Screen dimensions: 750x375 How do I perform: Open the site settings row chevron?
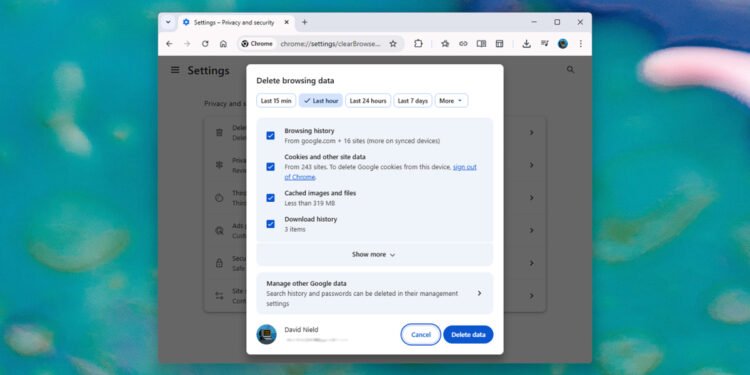click(531, 296)
